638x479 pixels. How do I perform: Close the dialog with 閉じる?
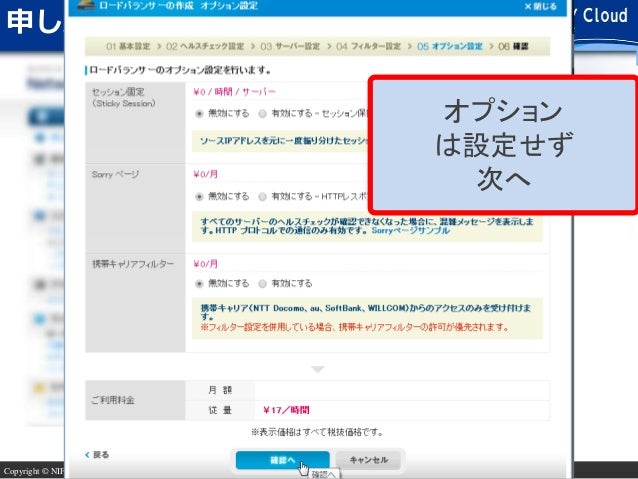[541, 6]
